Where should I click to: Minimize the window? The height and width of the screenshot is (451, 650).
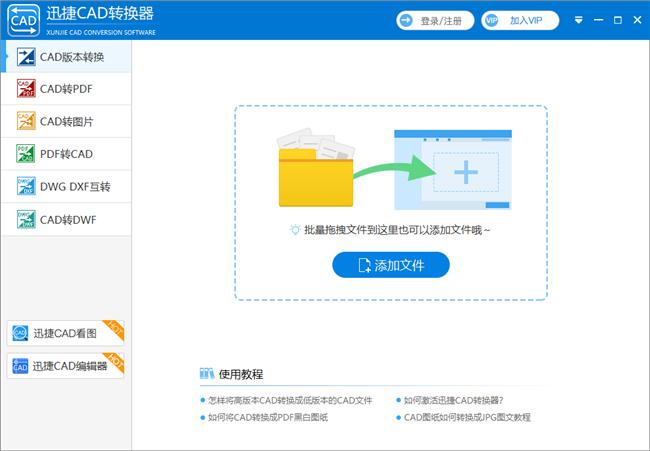click(598, 20)
